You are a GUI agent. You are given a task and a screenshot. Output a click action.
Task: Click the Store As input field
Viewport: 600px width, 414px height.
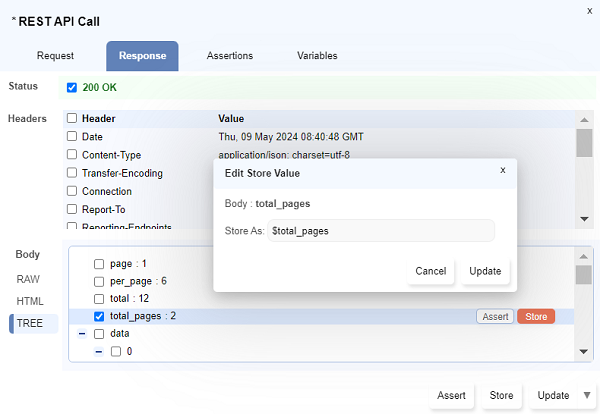(380, 230)
